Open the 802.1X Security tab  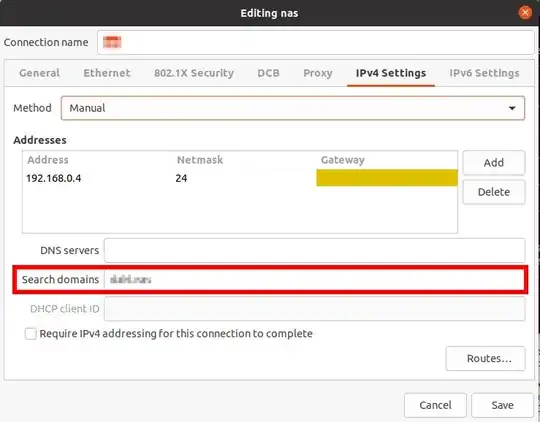pyautogui.click(x=194, y=73)
